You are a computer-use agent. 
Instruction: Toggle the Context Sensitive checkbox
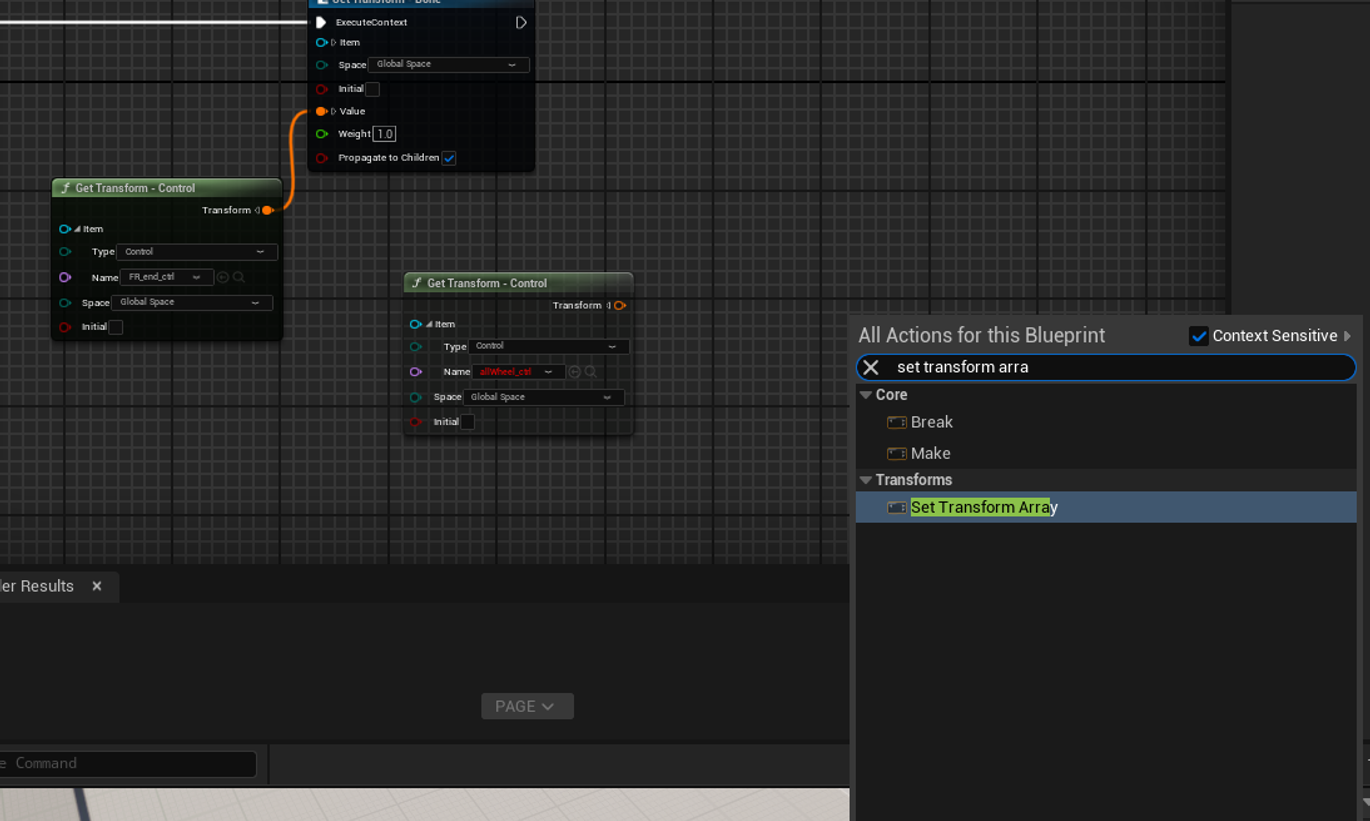pyautogui.click(x=1199, y=336)
